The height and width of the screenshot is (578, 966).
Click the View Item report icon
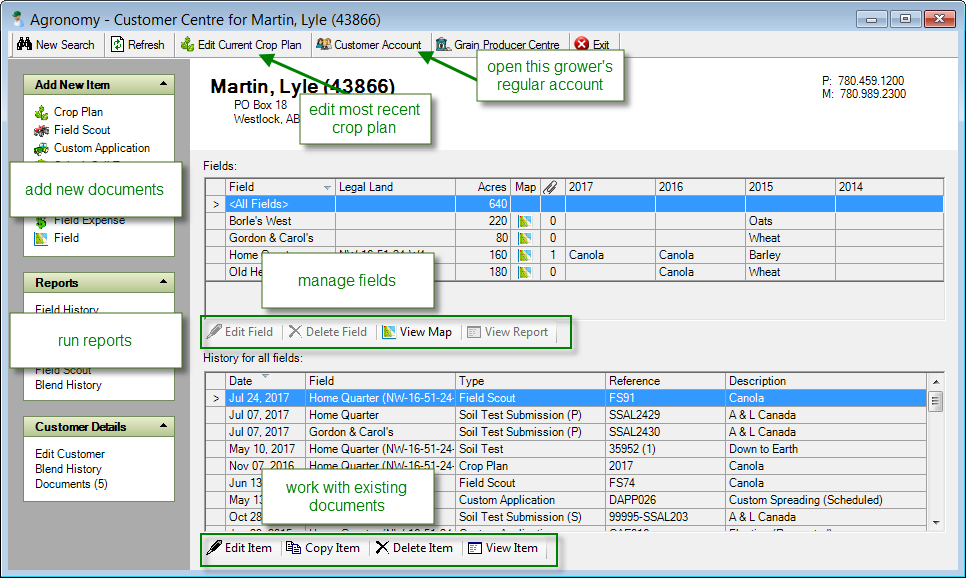click(x=474, y=548)
